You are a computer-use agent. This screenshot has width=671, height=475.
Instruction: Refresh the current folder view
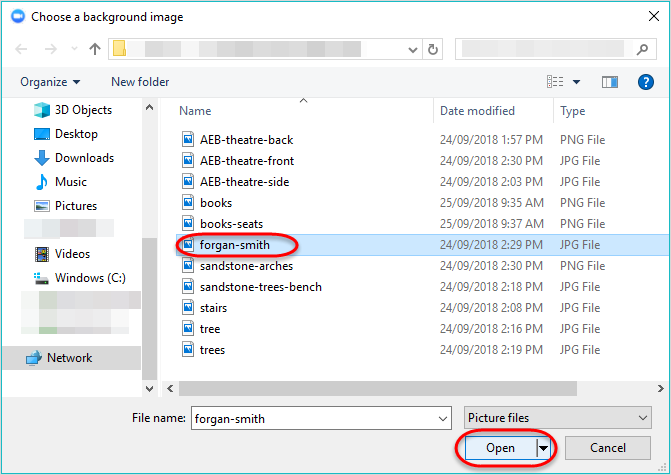click(x=433, y=50)
